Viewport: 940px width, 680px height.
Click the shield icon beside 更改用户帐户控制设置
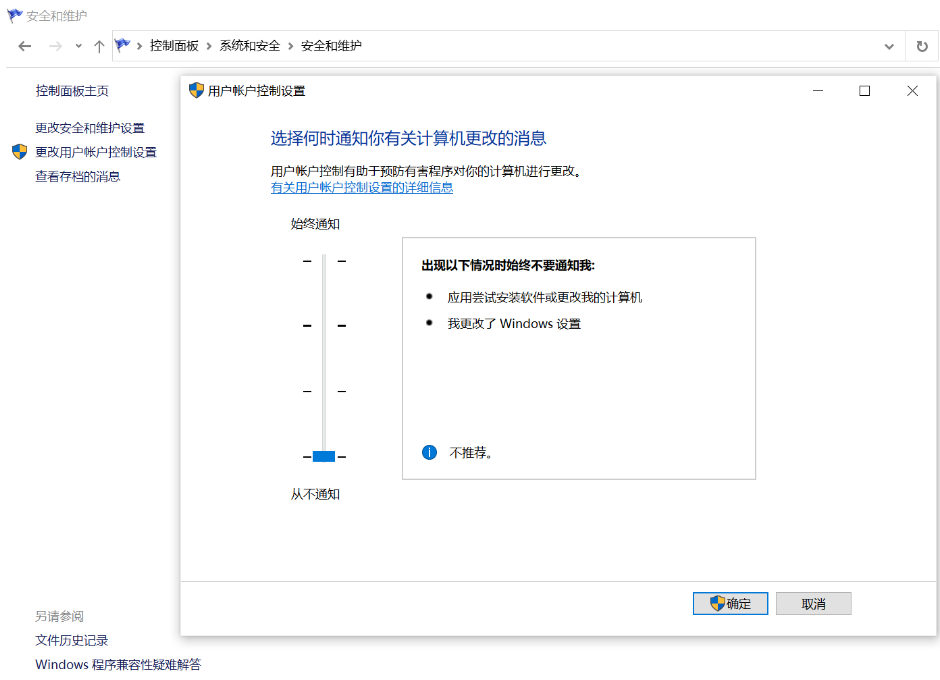(18, 152)
